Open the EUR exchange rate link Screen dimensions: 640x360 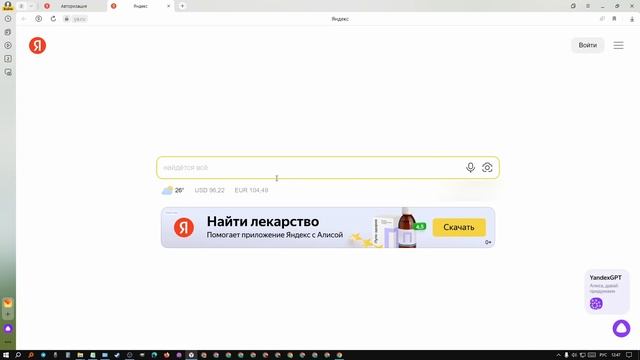[x=251, y=190]
